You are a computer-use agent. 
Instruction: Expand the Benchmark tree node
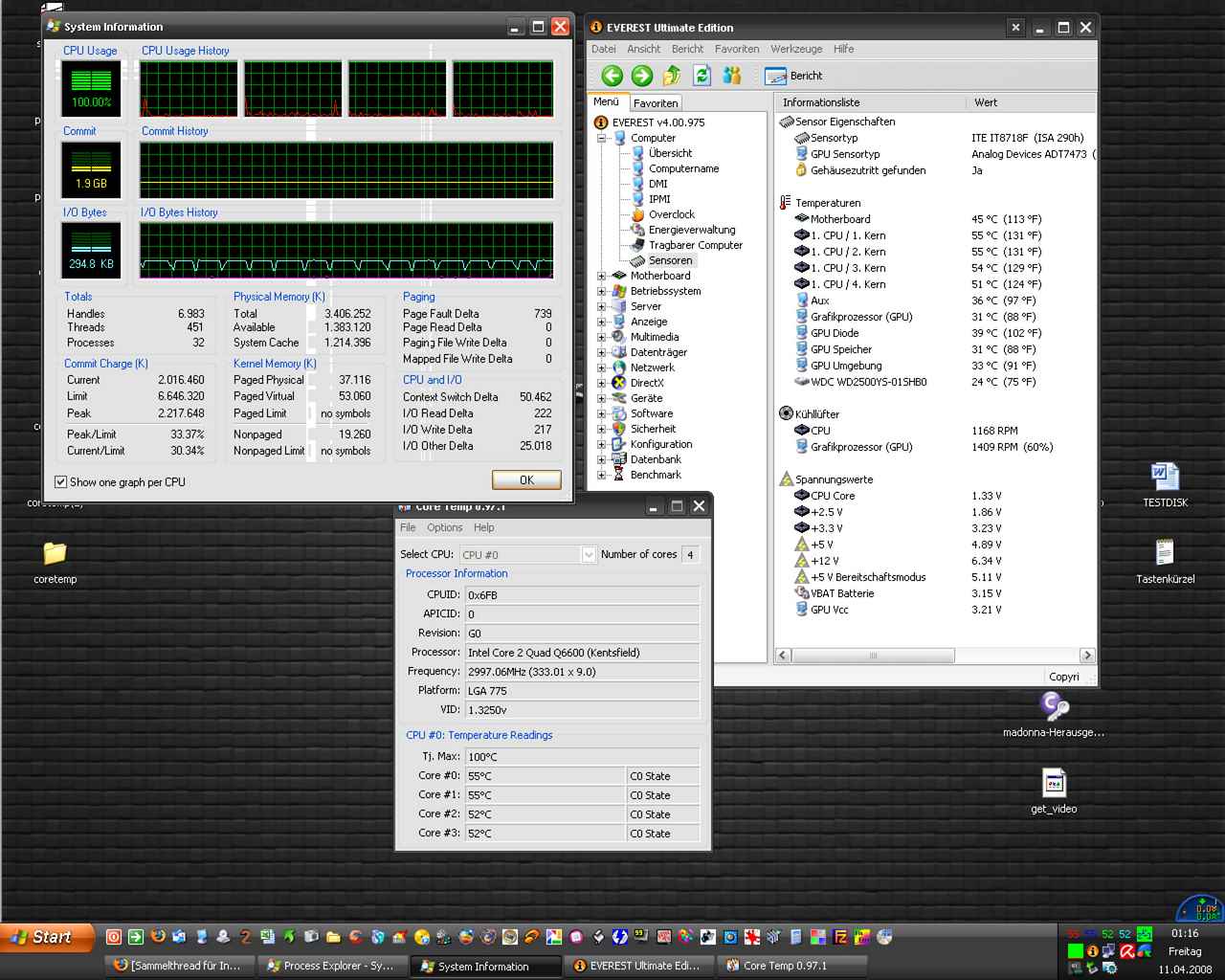pos(602,475)
